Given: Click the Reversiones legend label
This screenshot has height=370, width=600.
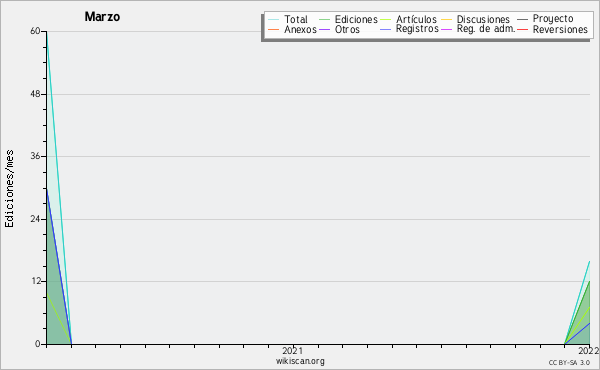Looking at the screenshot, I should (560, 29).
